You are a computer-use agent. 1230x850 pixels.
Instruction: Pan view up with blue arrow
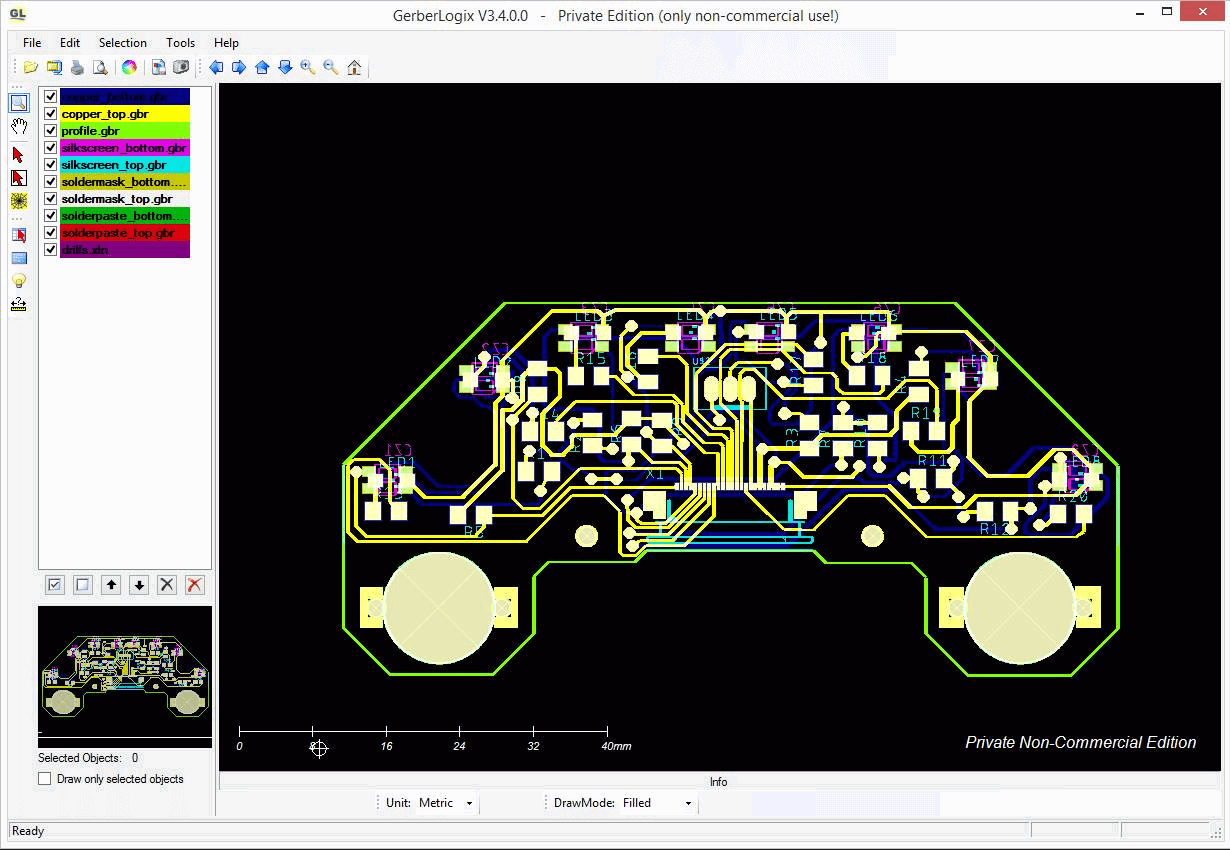[x=262, y=68]
